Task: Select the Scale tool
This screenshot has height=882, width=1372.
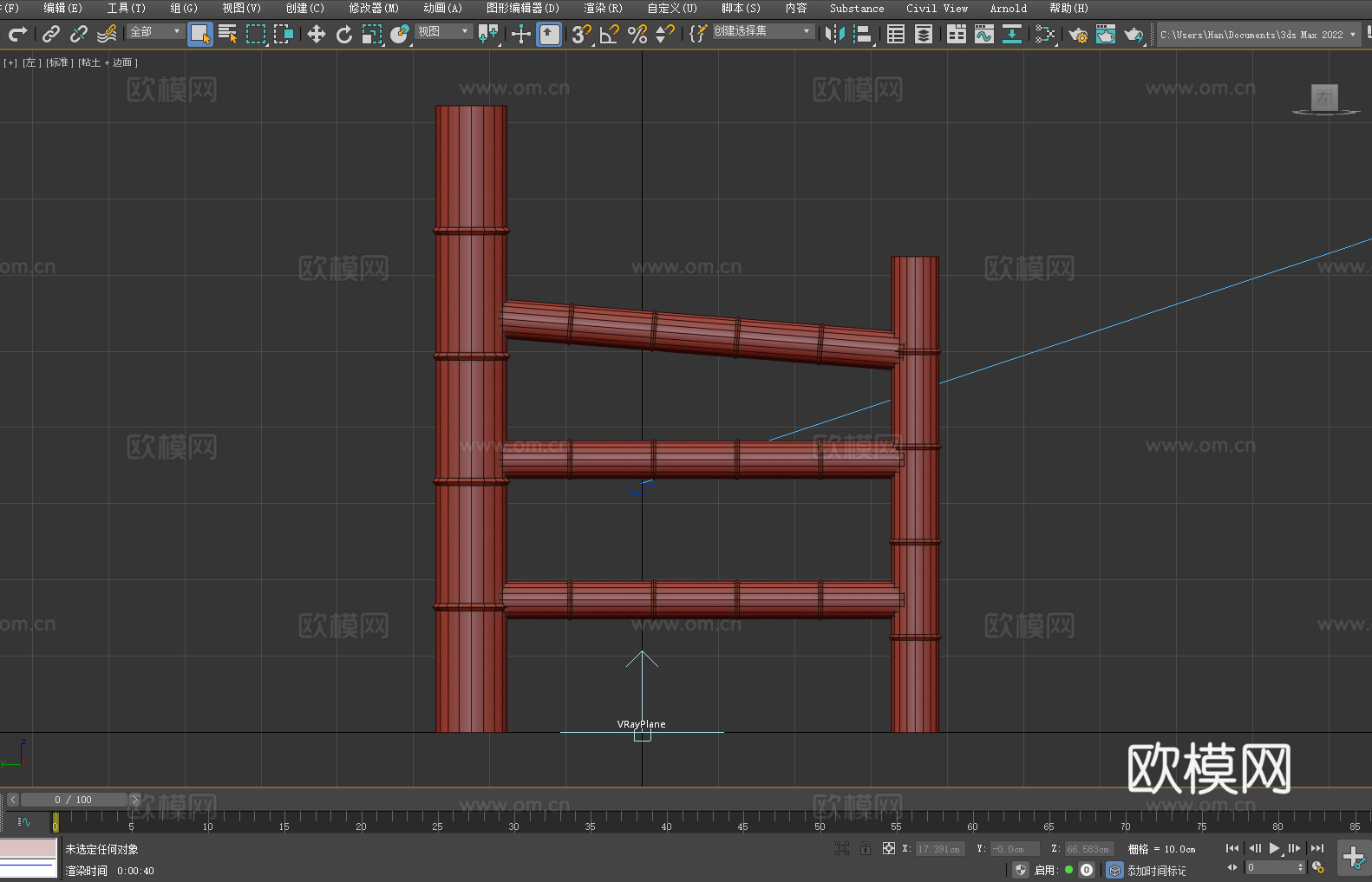Action: pos(372,34)
